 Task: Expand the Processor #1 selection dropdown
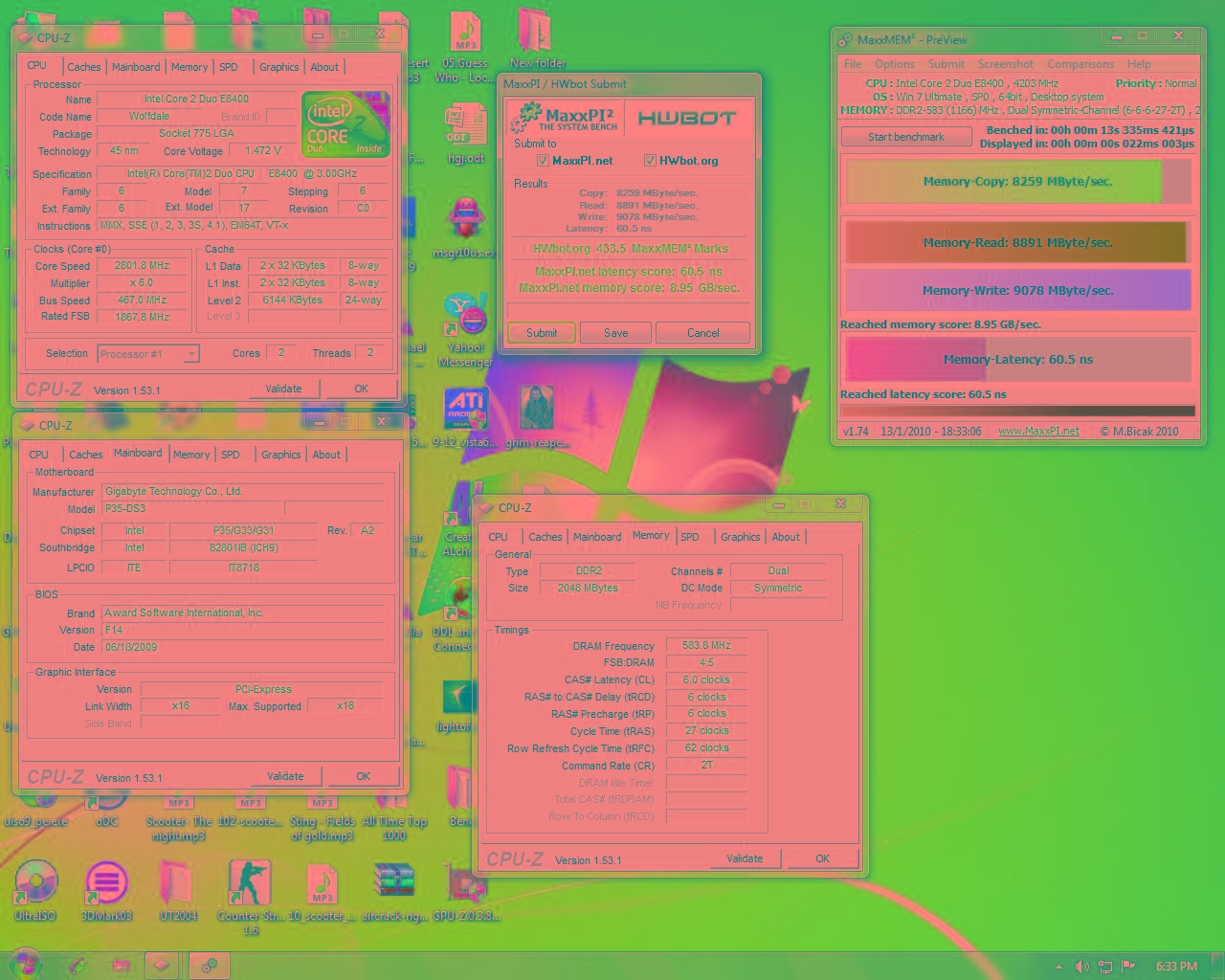(191, 354)
